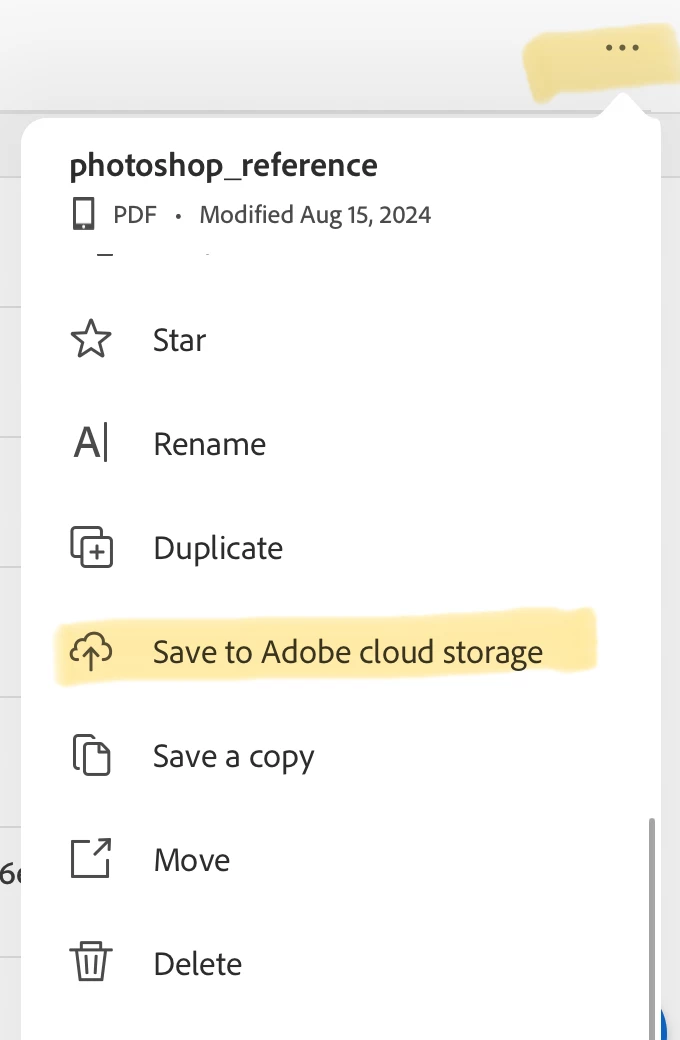Select the Delete option
Viewport: 680px width, 1040px height.
[x=198, y=964]
